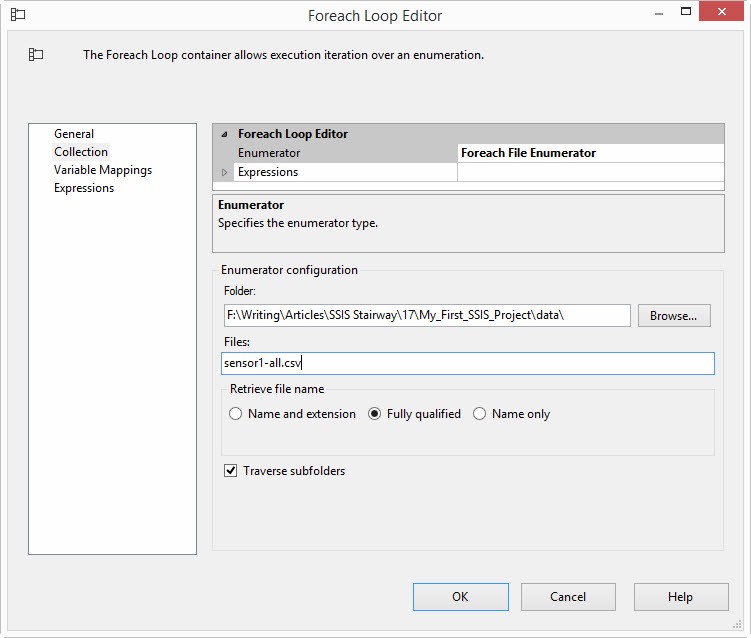The width and height of the screenshot is (751, 638).
Task: Toggle the Traverse subfolders checkbox
Action: click(x=232, y=470)
